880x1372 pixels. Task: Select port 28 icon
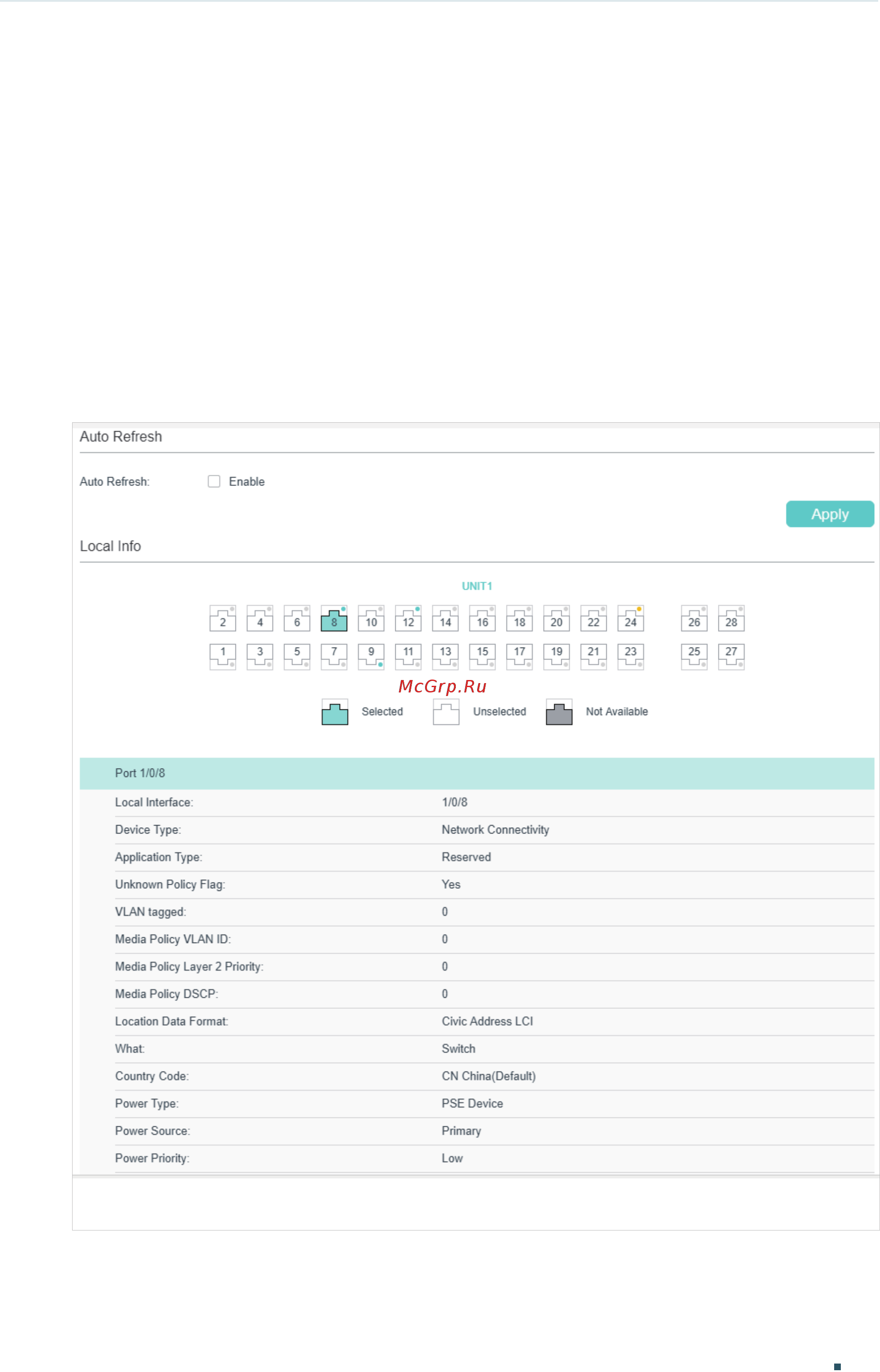pos(731,619)
